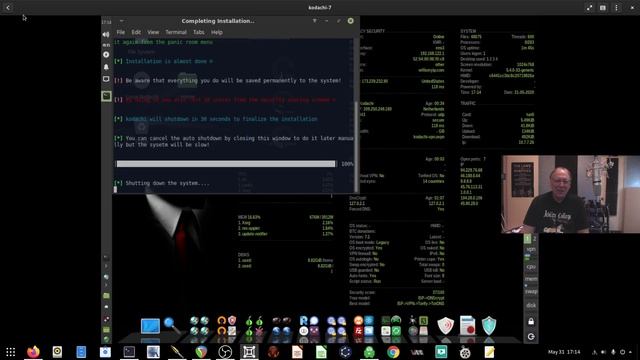The image size is (640, 360).
Task: Open the keyboard shortcut menu in viewer header
Action: (603, 8)
